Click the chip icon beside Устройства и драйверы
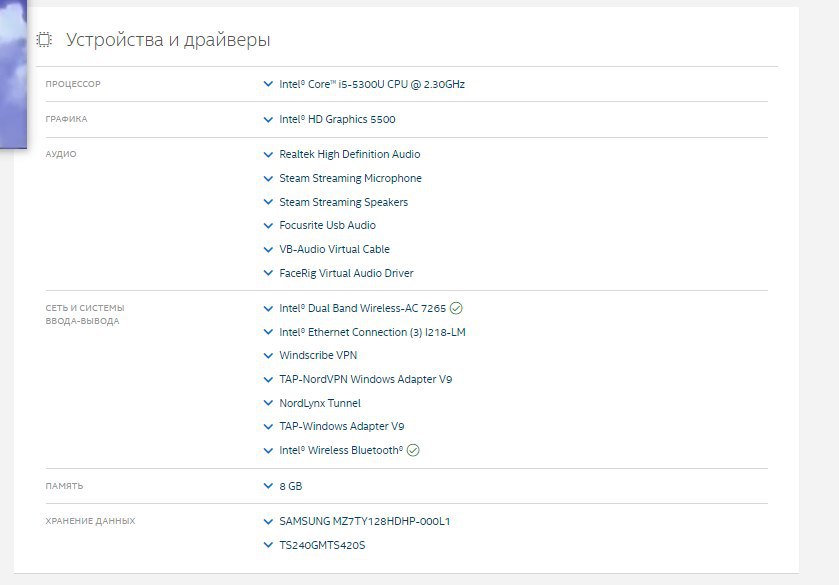839x585 pixels. coord(44,40)
